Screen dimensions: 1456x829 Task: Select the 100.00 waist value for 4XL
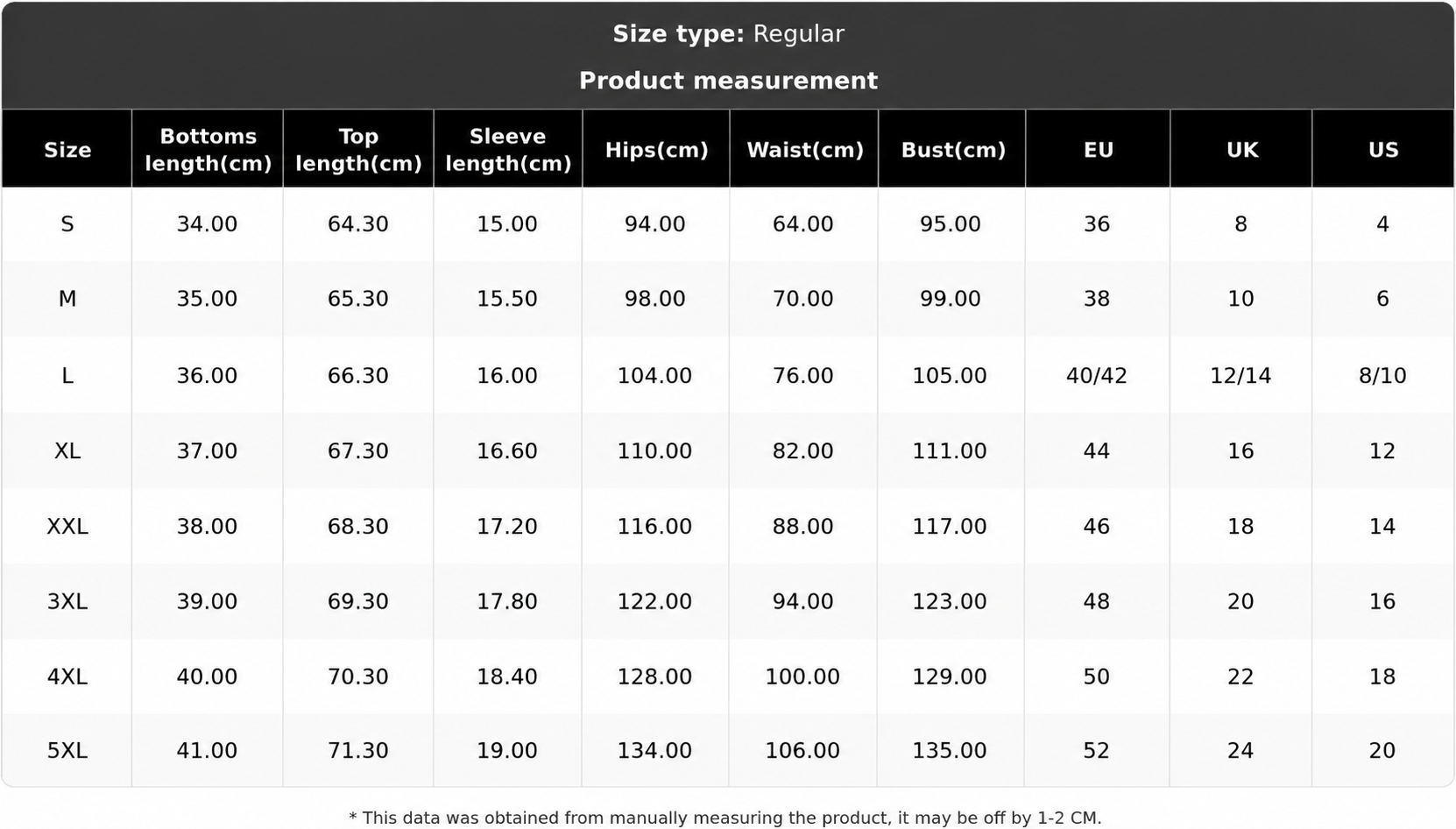(x=802, y=677)
